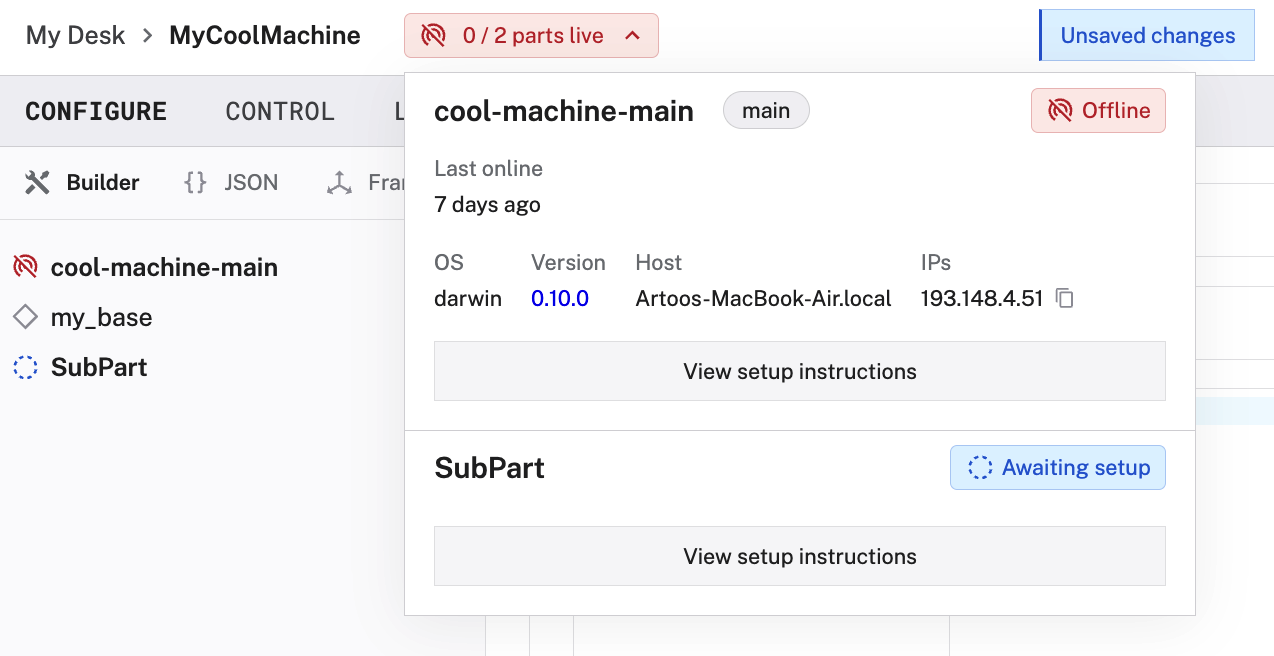
Task: Click the crossed-out signal icon in parts live badge
Action: (431, 35)
